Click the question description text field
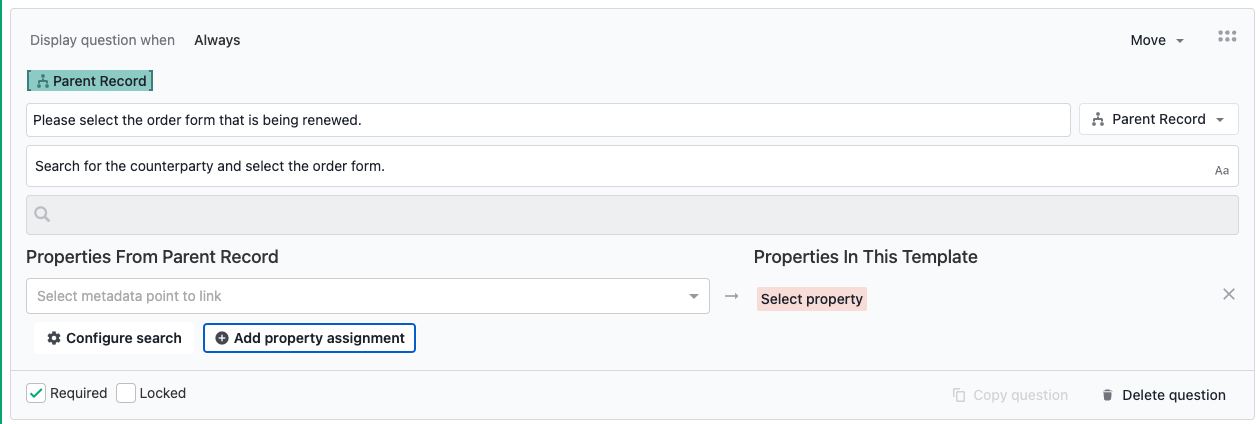Image resolution: width=1259 pixels, height=424 pixels. pos(632,166)
